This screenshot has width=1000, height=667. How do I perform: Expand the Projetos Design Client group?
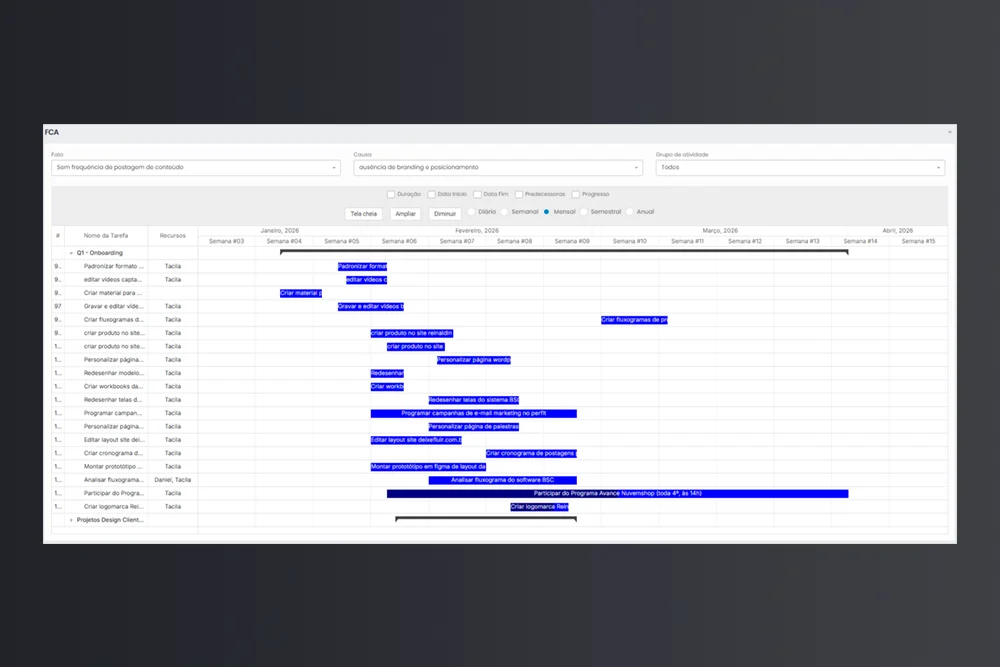click(x=71, y=520)
